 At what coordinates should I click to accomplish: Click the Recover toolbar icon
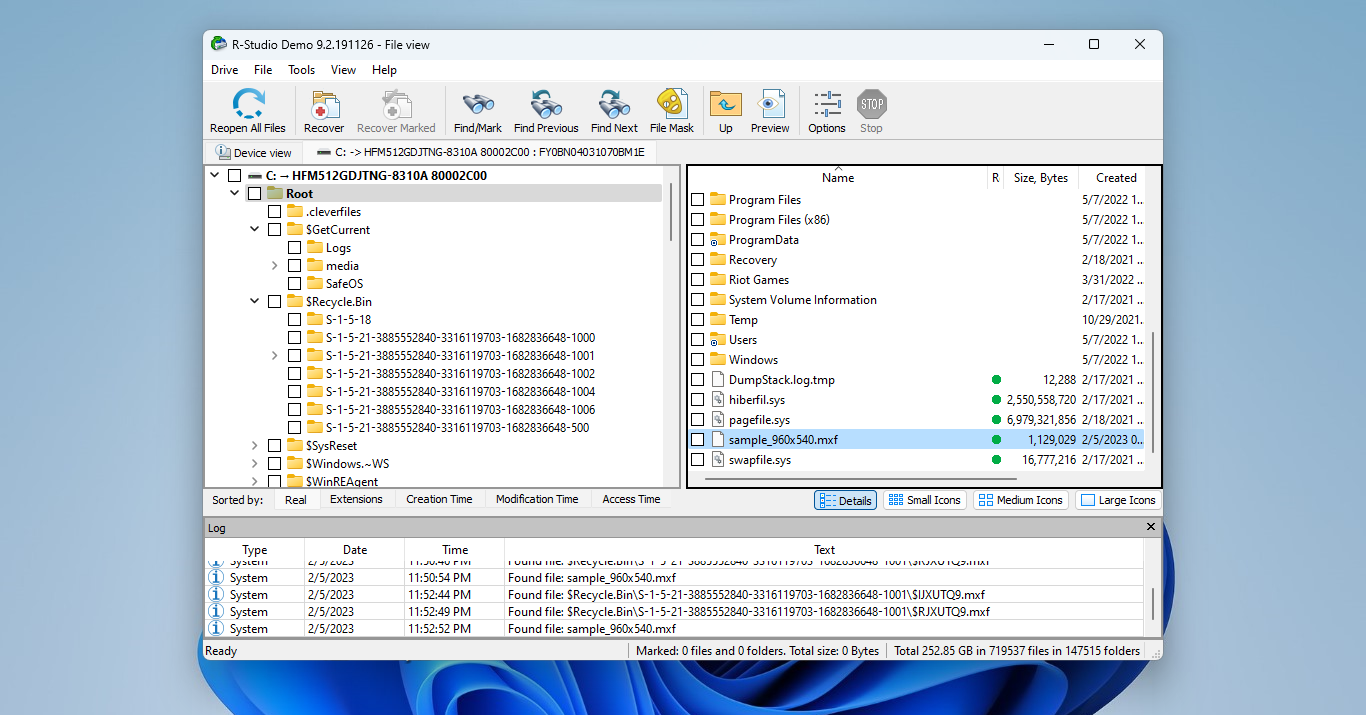click(324, 104)
